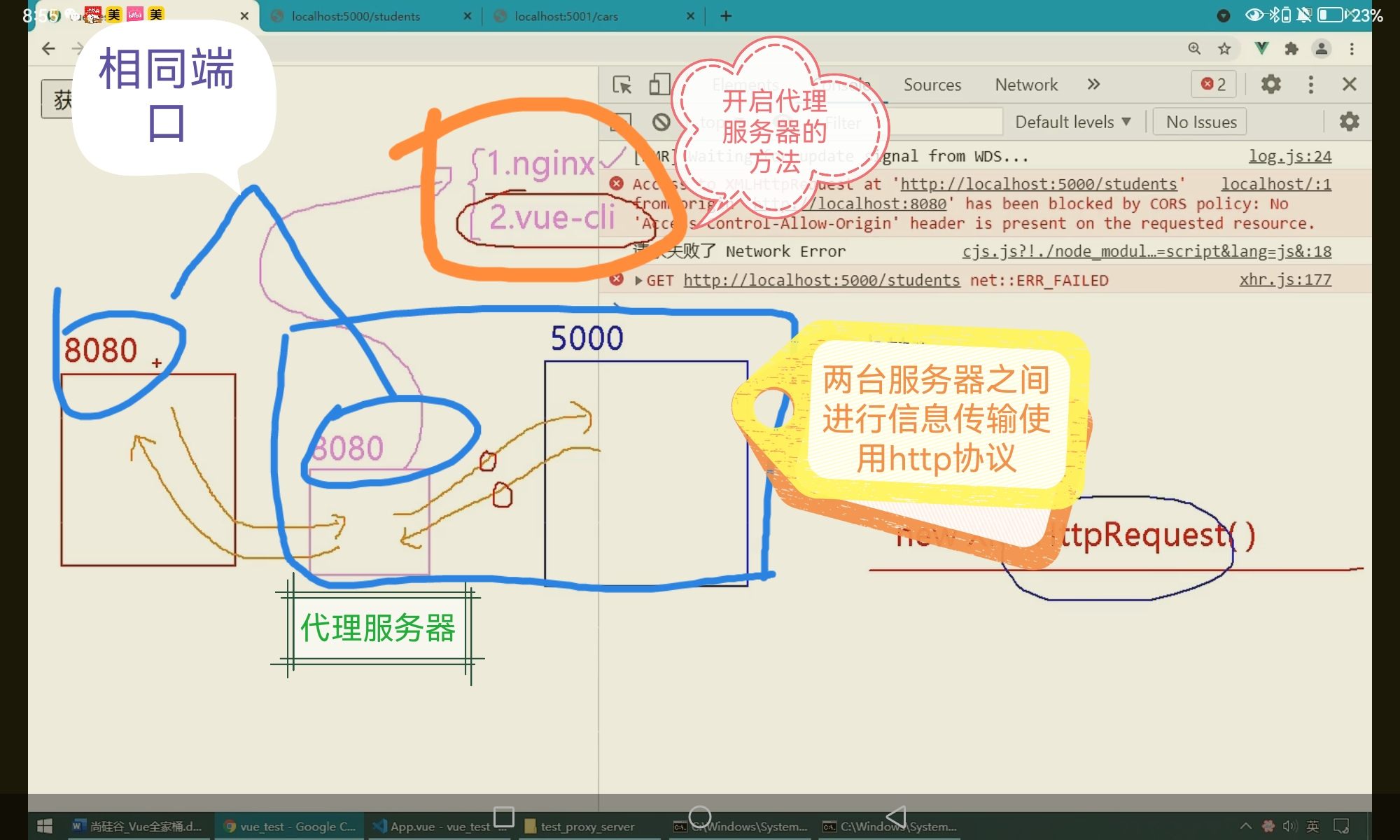1400x840 pixels.
Task: Click the zoom magnifier icon in address bar
Action: [x=1194, y=48]
